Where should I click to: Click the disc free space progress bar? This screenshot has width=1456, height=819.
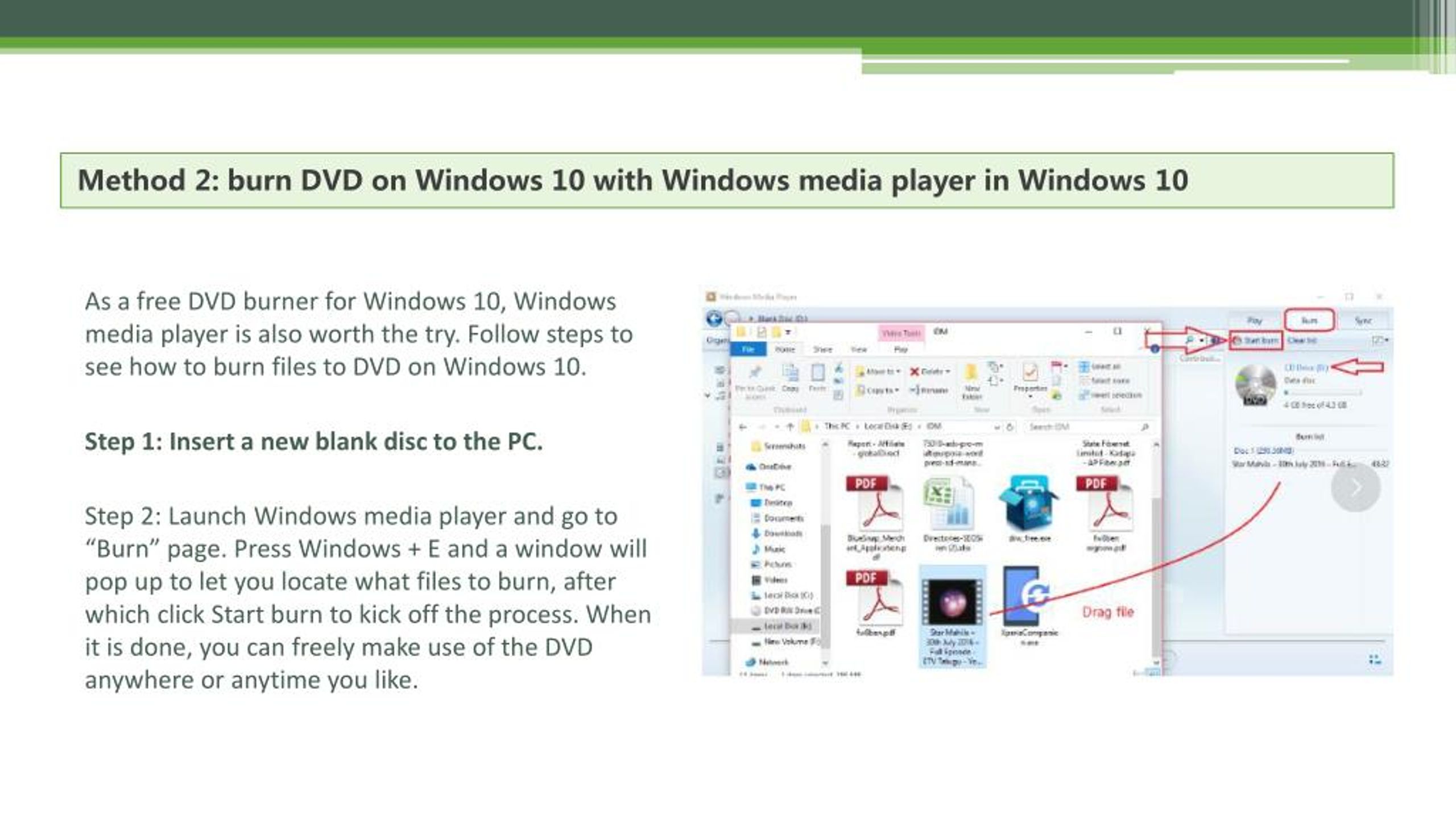click(1322, 392)
